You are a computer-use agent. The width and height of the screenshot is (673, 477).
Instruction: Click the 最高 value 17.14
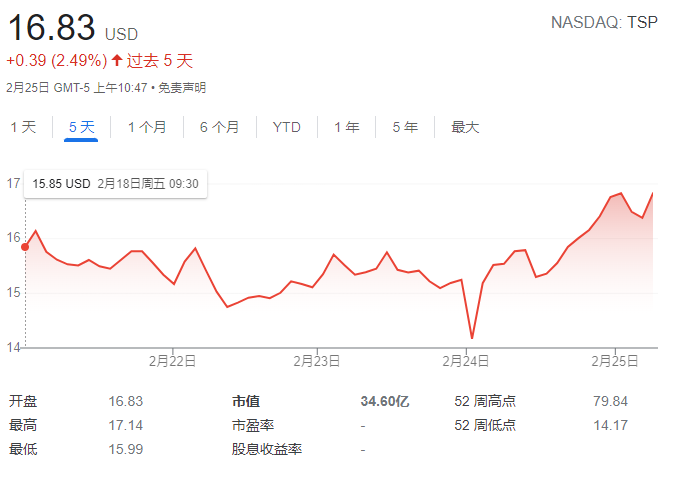tap(126, 425)
